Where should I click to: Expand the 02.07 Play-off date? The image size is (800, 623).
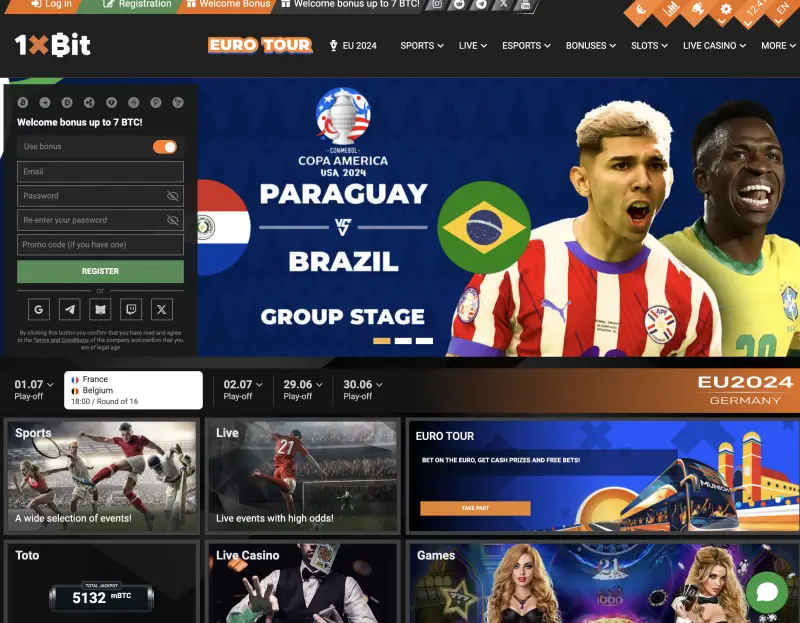(x=243, y=389)
